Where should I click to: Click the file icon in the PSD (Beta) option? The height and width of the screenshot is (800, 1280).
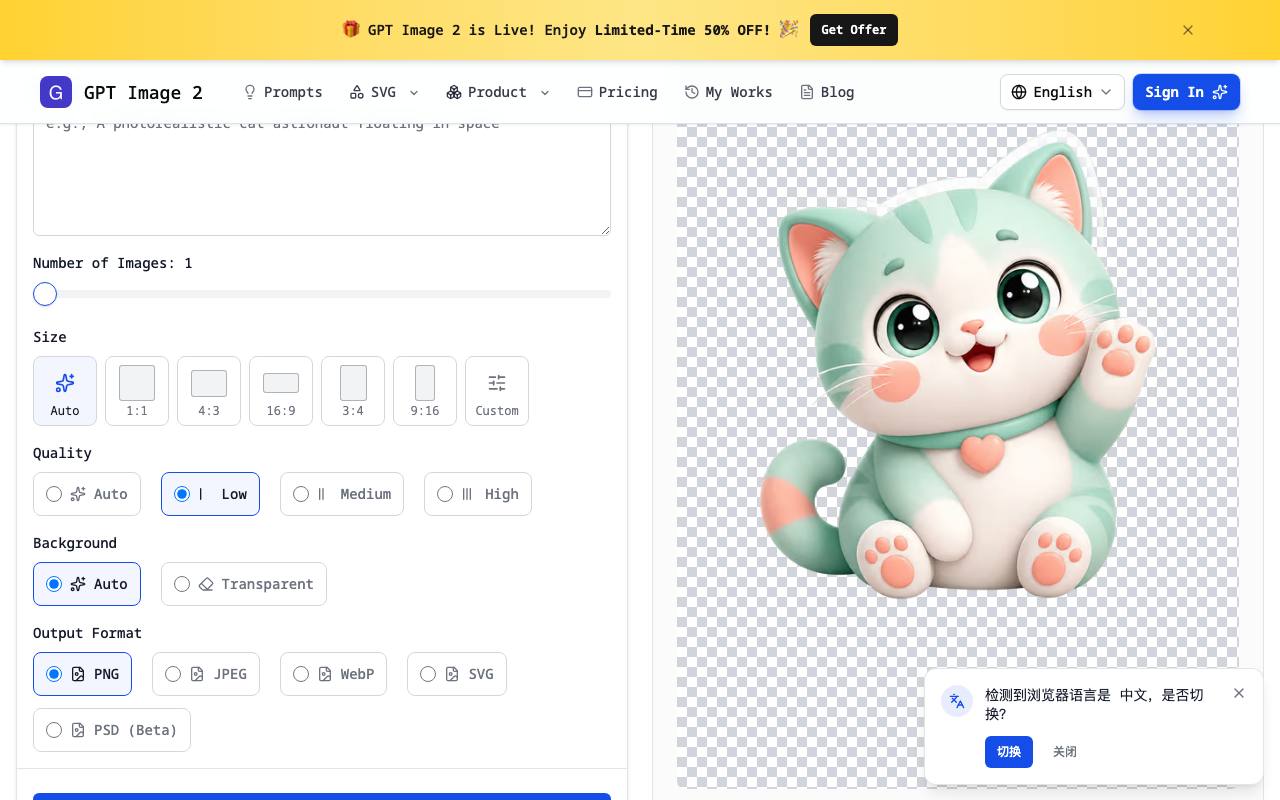(78, 730)
